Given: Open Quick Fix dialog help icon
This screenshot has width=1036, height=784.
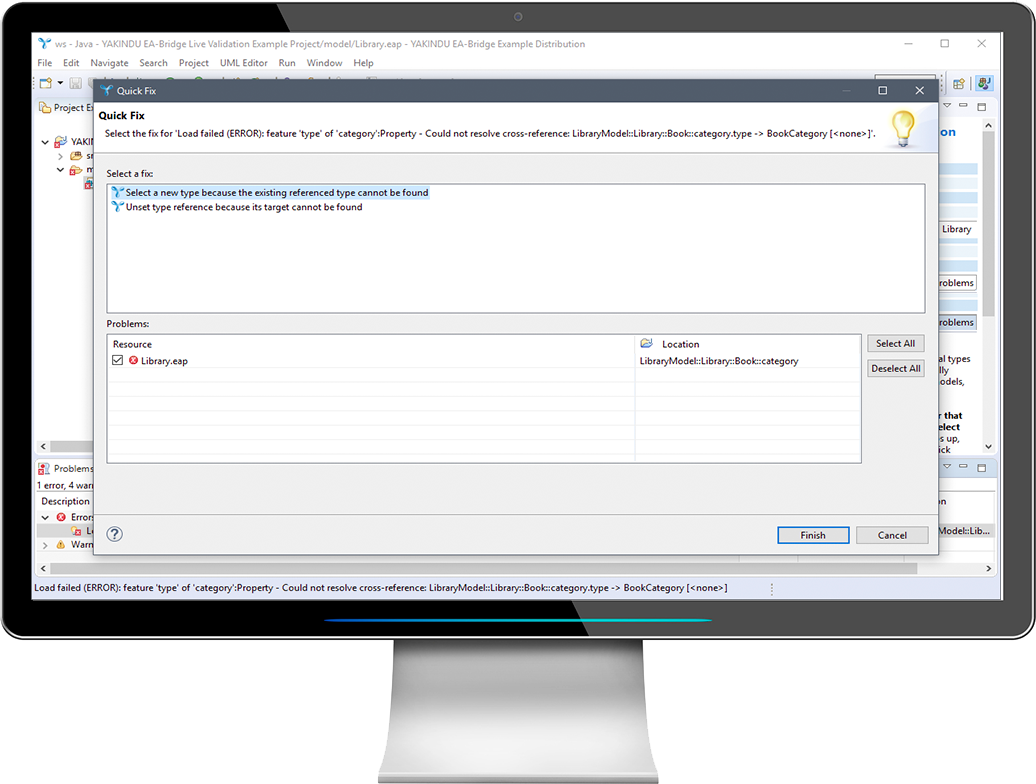Looking at the screenshot, I should tap(114, 534).
